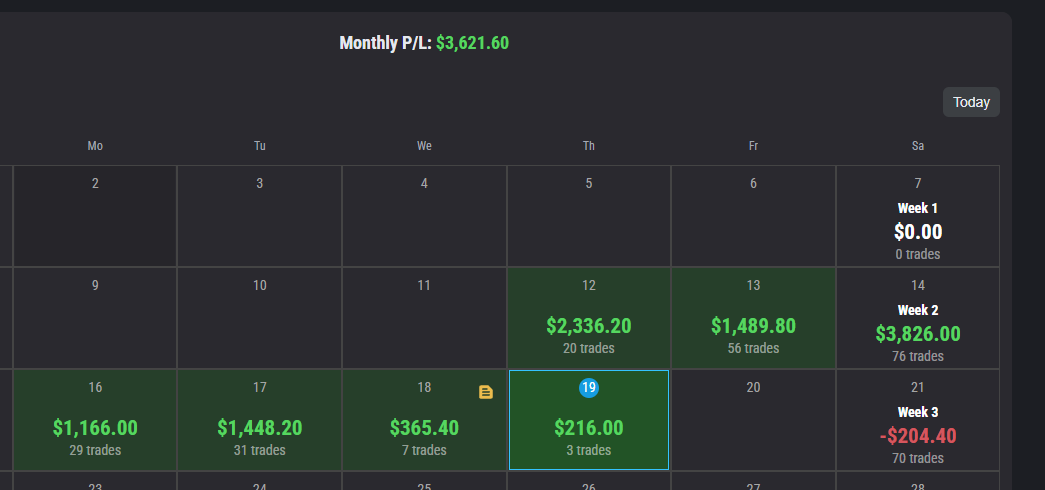Select empty day 5 cell
The width and height of the screenshot is (1045, 490).
click(x=589, y=216)
